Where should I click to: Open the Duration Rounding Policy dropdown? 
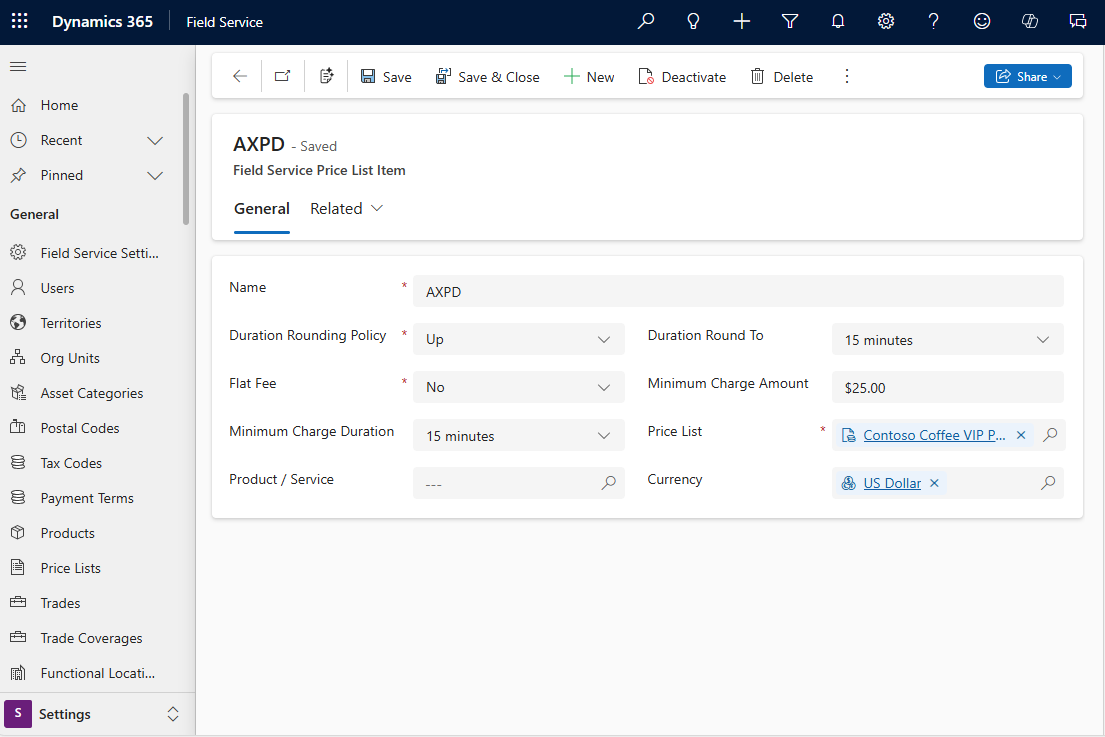518,339
